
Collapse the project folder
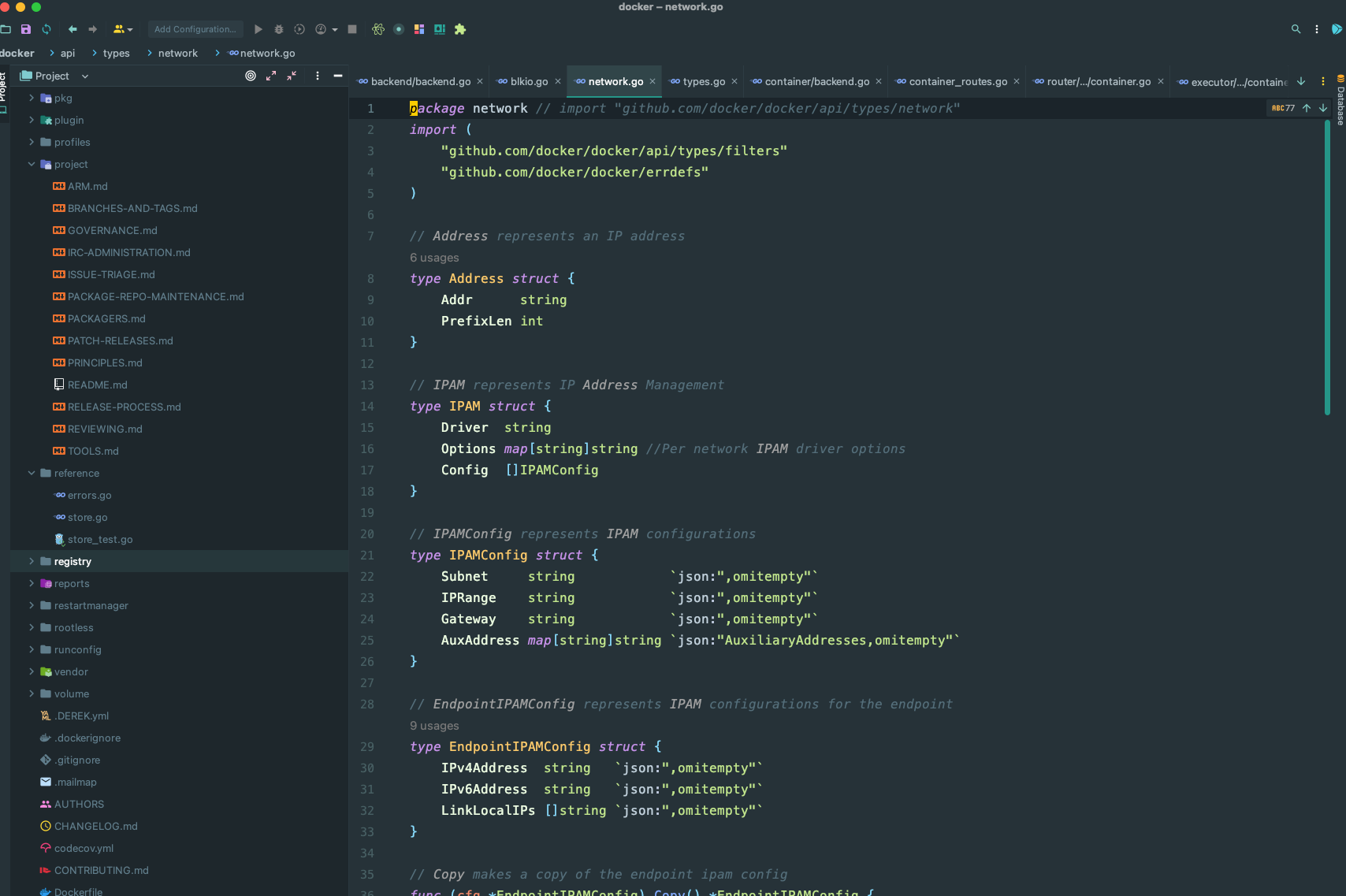(32, 164)
